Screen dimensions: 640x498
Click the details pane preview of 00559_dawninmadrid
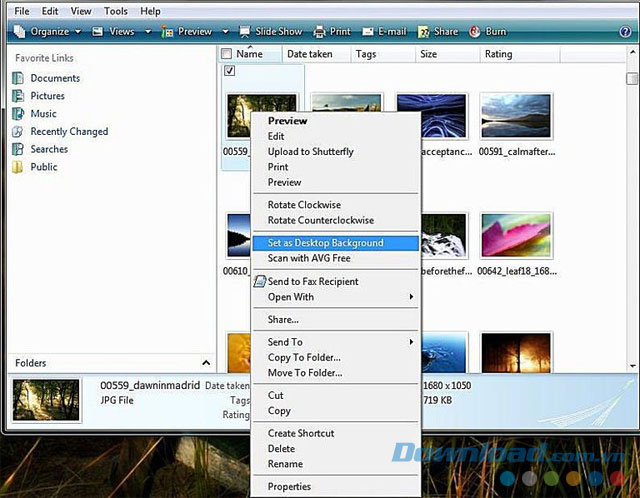46,400
